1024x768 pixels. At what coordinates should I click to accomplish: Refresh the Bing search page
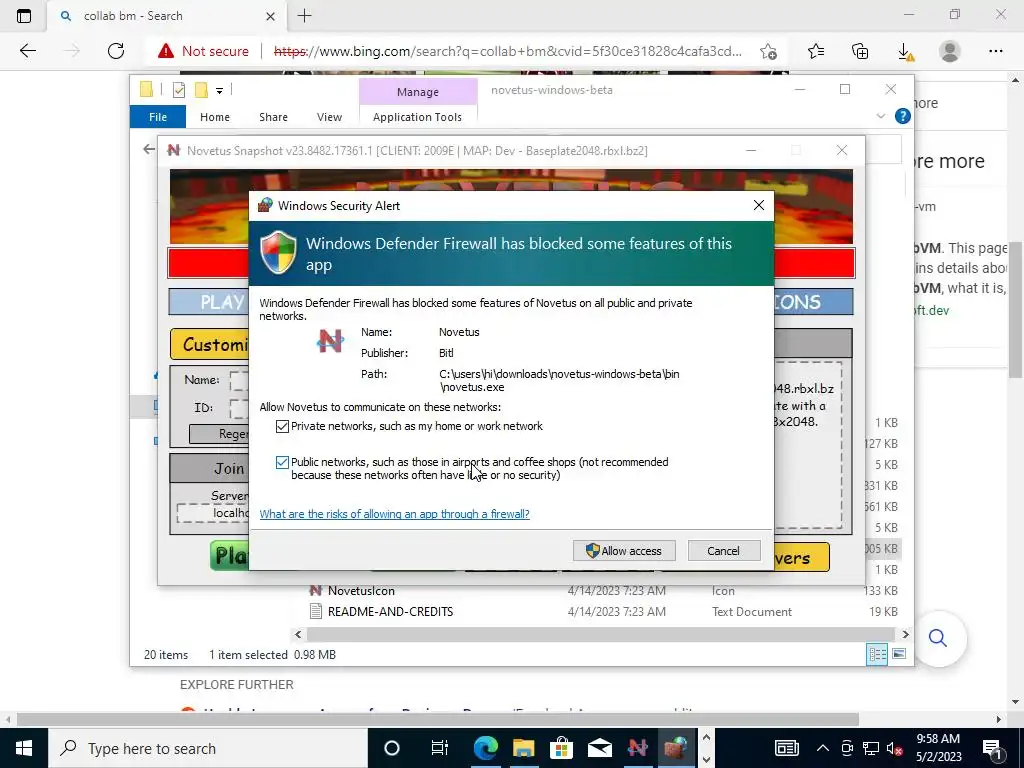pyautogui.click(x=116, y=51)
